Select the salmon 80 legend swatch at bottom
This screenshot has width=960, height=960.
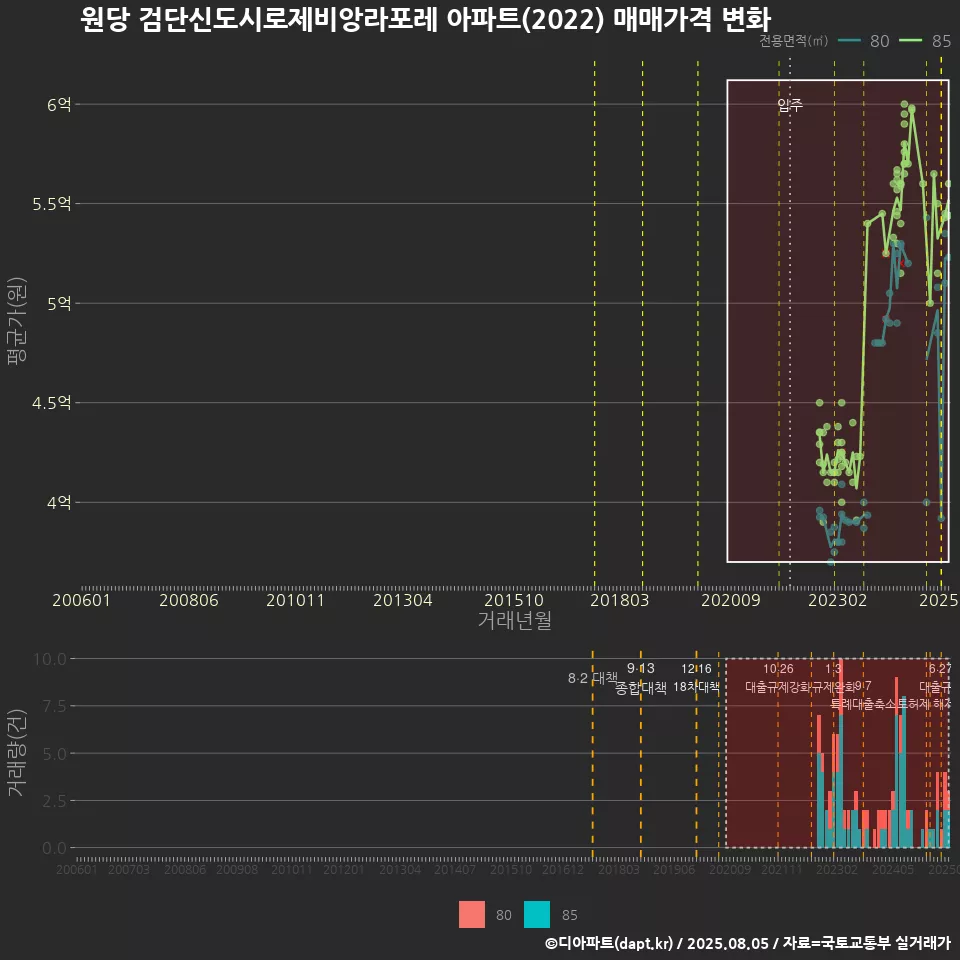click(x=471, y=915)
